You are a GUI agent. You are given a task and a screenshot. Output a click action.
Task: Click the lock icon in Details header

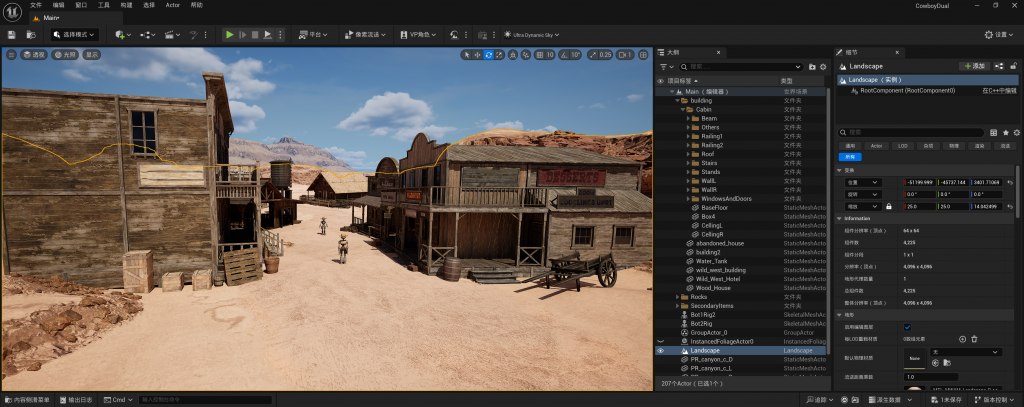click(x=1014, y=65)
